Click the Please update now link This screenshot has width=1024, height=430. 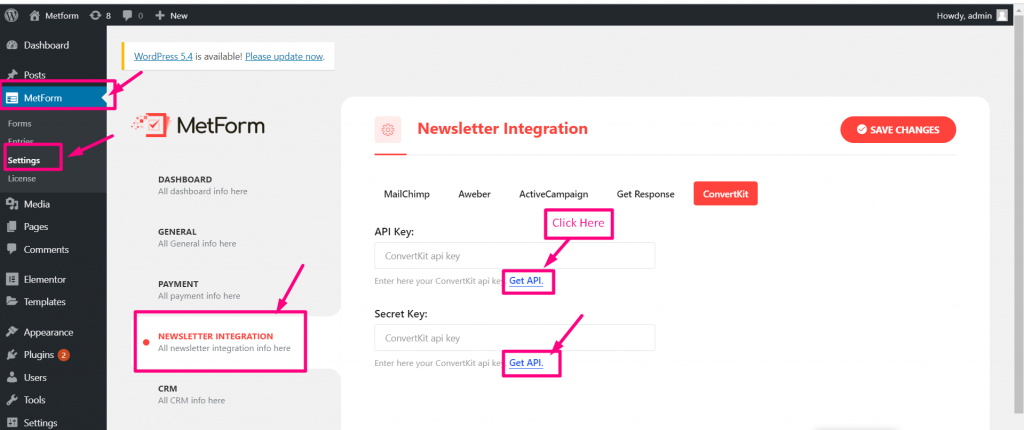click(x=284, y=56)
